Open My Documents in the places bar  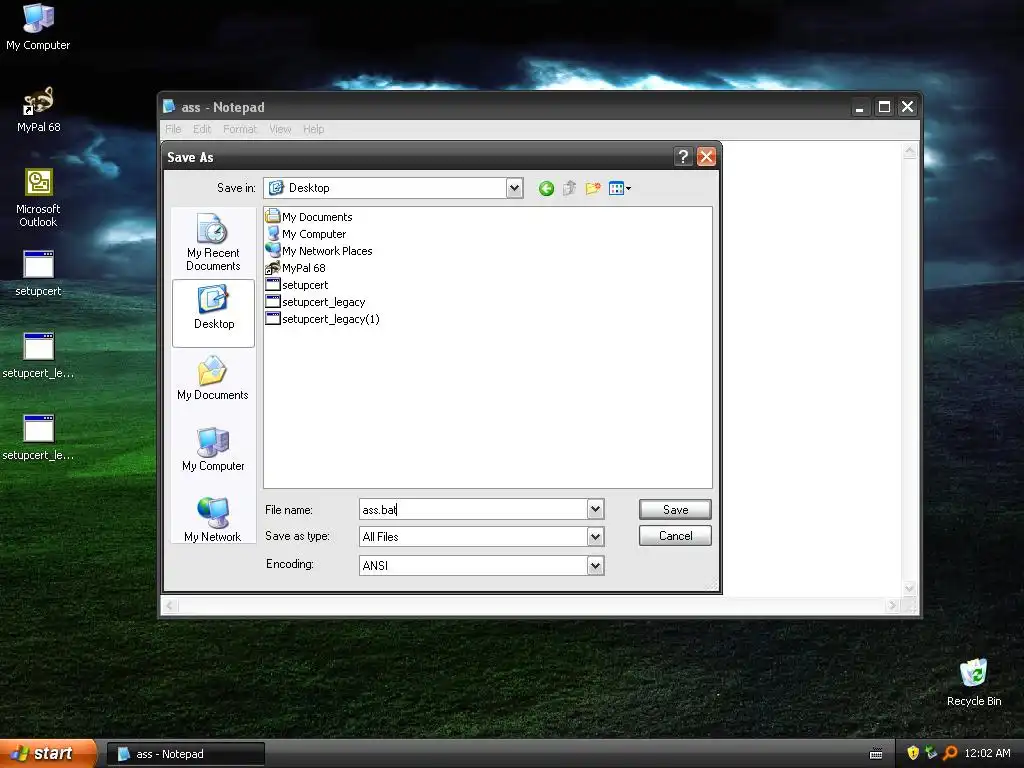click(x=213, y=378)
